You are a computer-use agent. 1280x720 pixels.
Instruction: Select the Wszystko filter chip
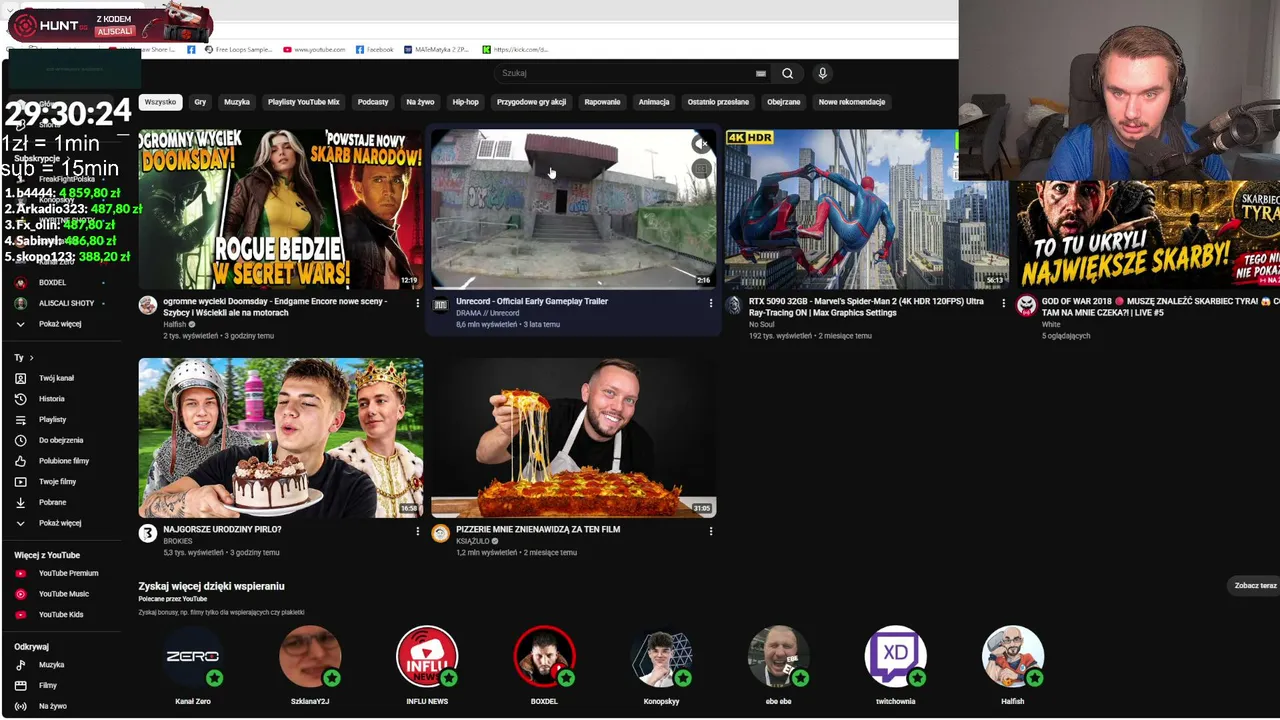pyautogui.click(x=160, y=102)
